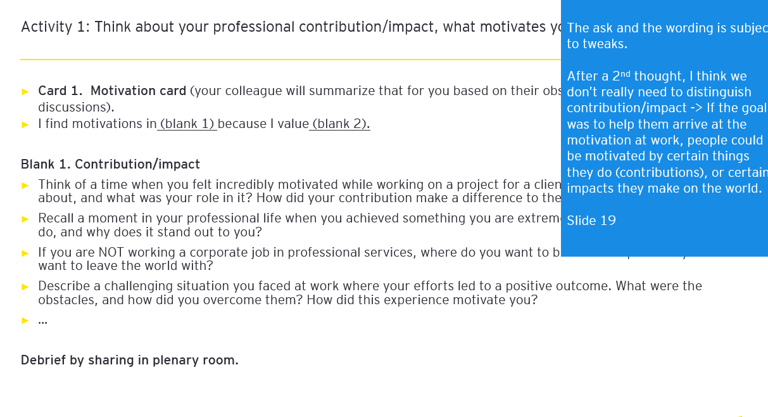Image resolution: width=768 pixels, height=417 pixels.
Task: Select the 'Activity 1' slide title
Action: pyautogui.click(x=290, y=27)
